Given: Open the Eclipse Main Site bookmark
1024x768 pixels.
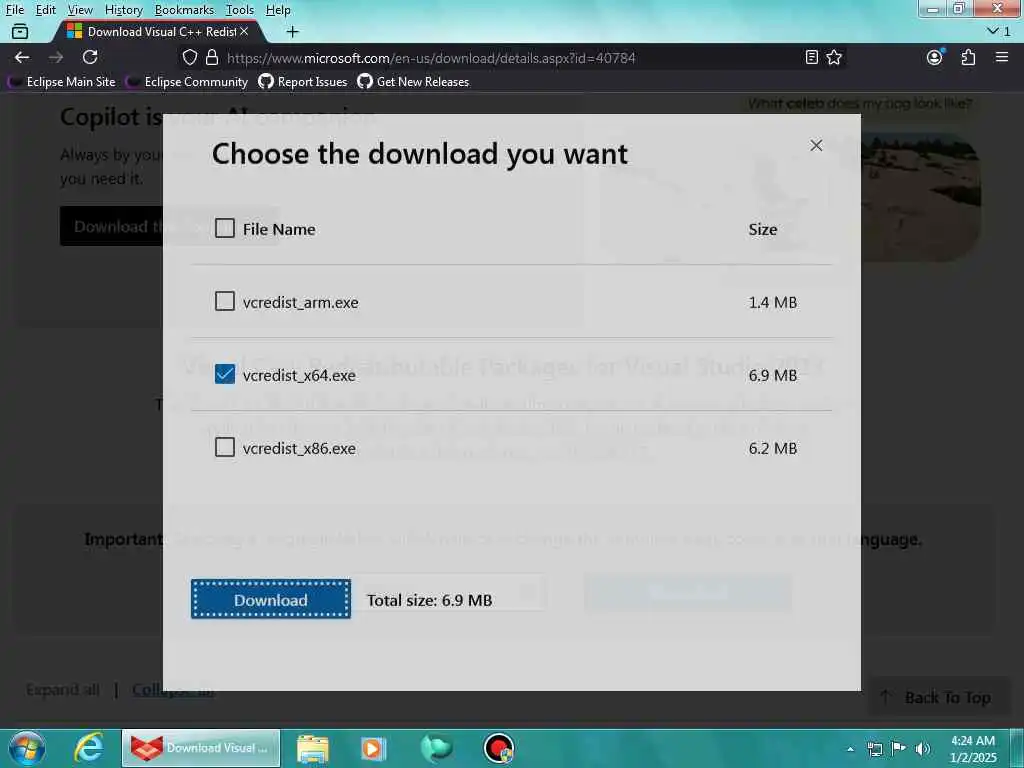Looking at the screenshot, I should [61, 82].
